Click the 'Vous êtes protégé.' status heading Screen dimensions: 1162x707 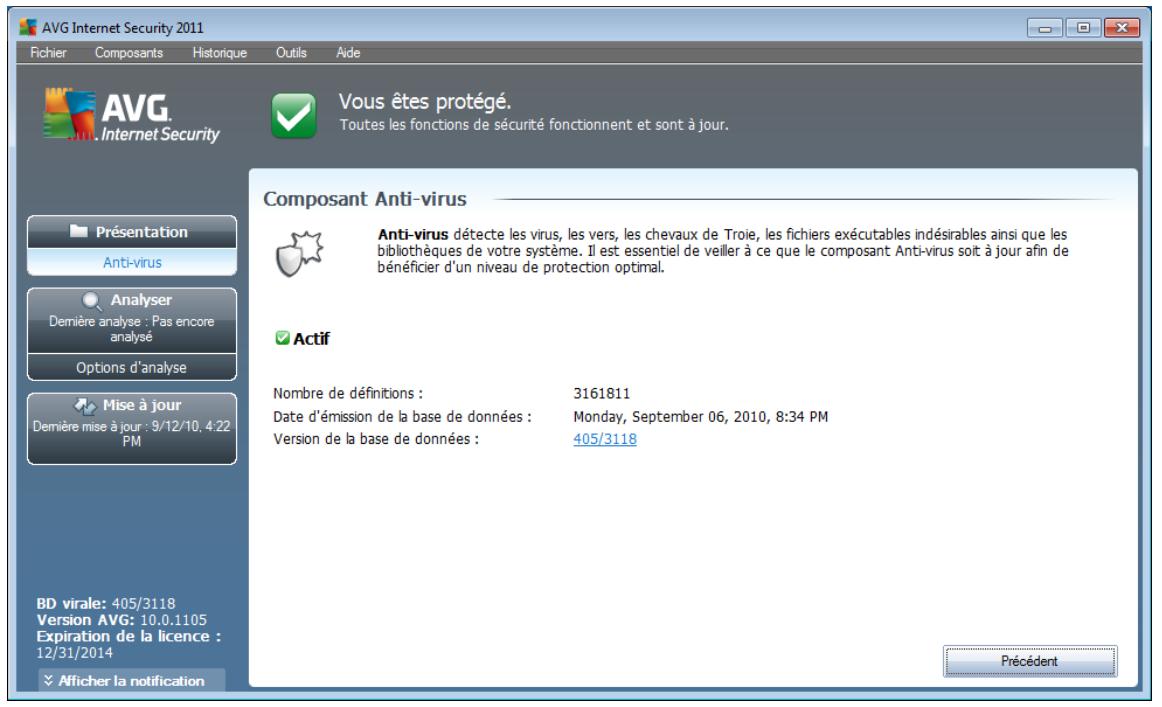click(x=425, y=102)
